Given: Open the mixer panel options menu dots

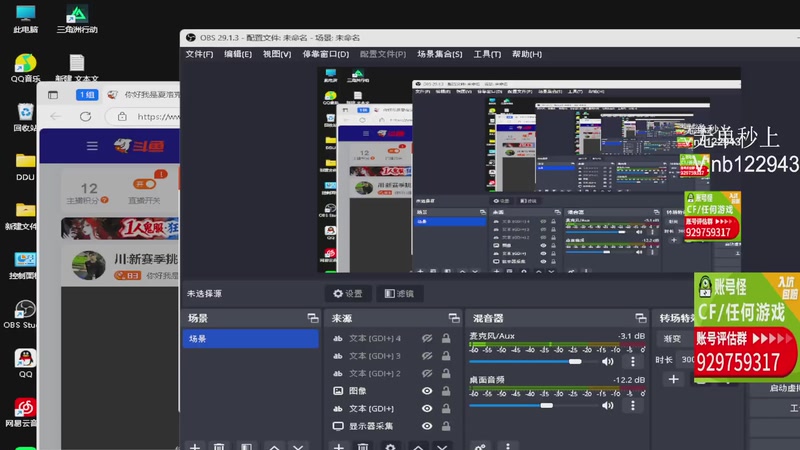Looking at the screenshot, I should pos(508,447).
